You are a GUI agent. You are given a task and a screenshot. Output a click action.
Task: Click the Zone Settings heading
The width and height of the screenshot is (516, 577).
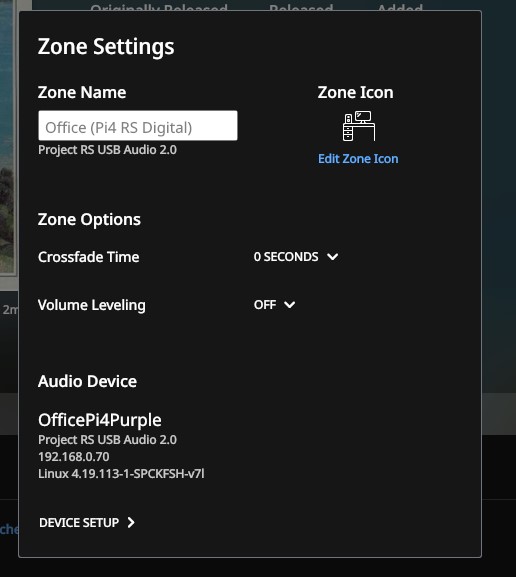point(106,47)
